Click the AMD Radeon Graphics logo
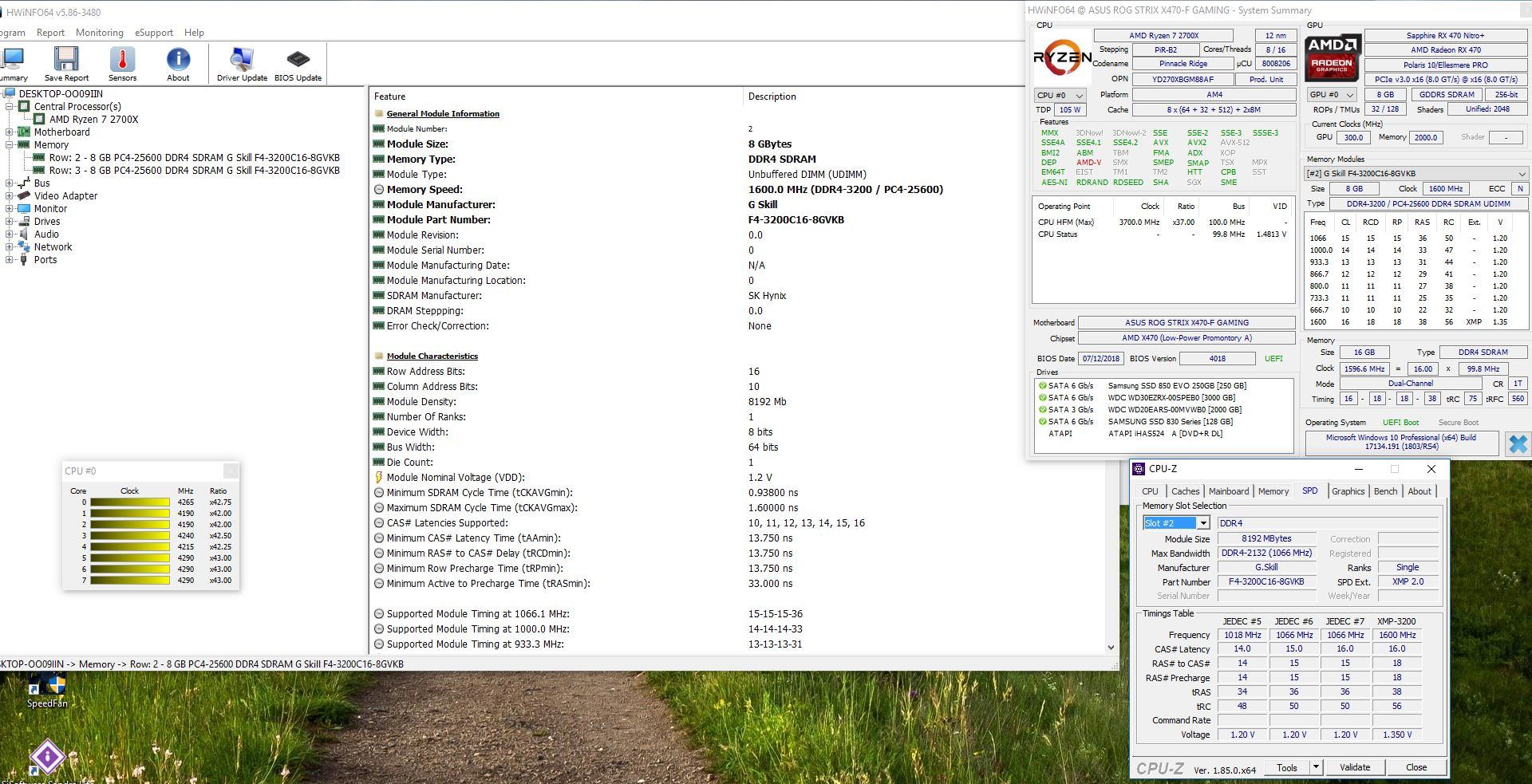The width and height of the screenshot is (1532, 784). 1332,57
